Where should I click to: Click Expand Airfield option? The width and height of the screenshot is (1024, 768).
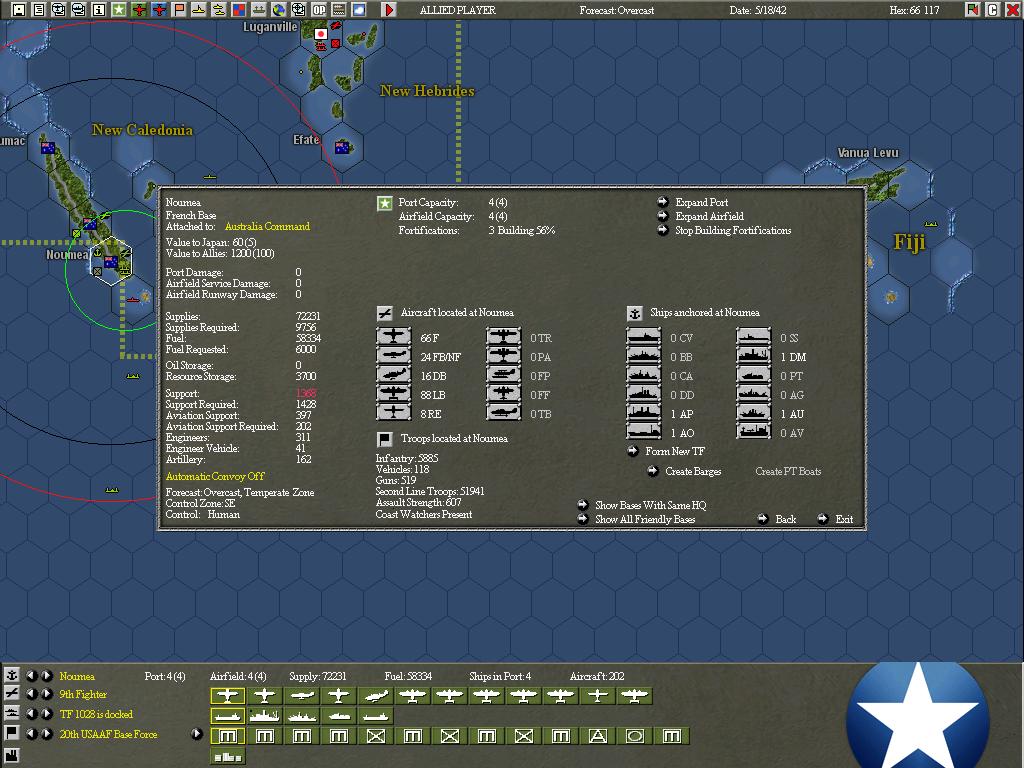coord(709,216)
